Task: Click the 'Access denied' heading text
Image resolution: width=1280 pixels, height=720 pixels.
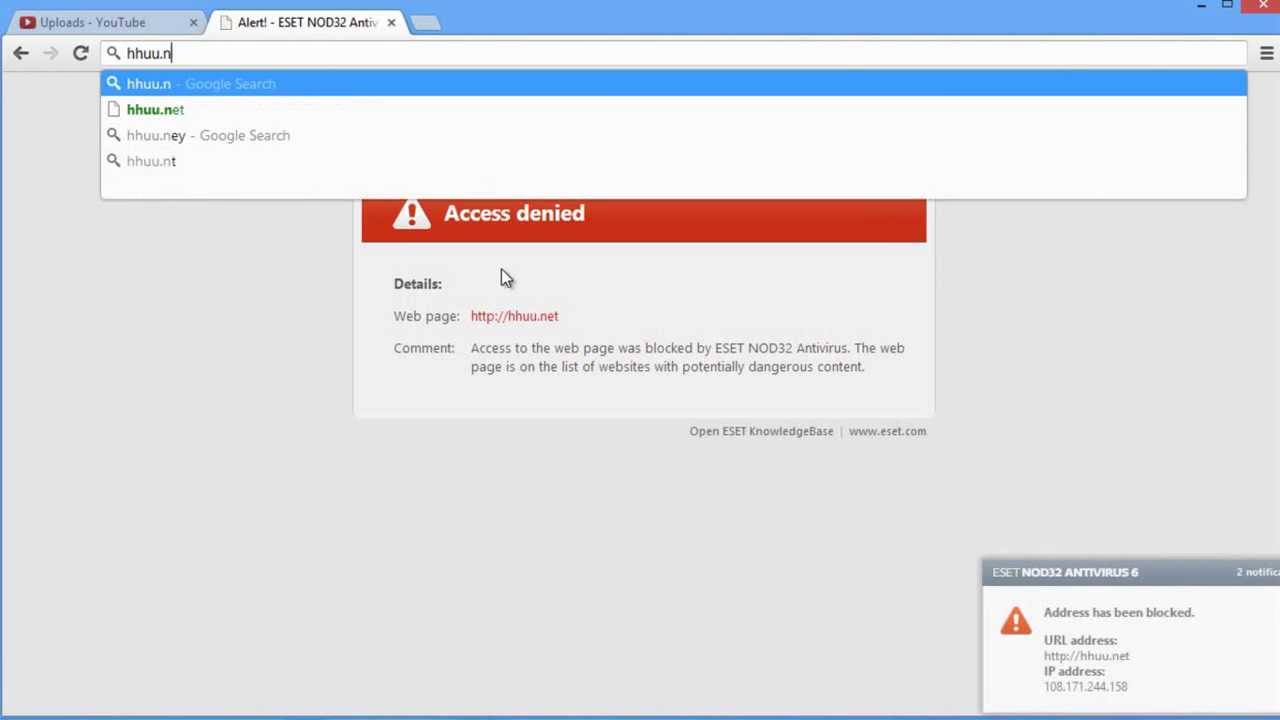Action: (514, 213)
